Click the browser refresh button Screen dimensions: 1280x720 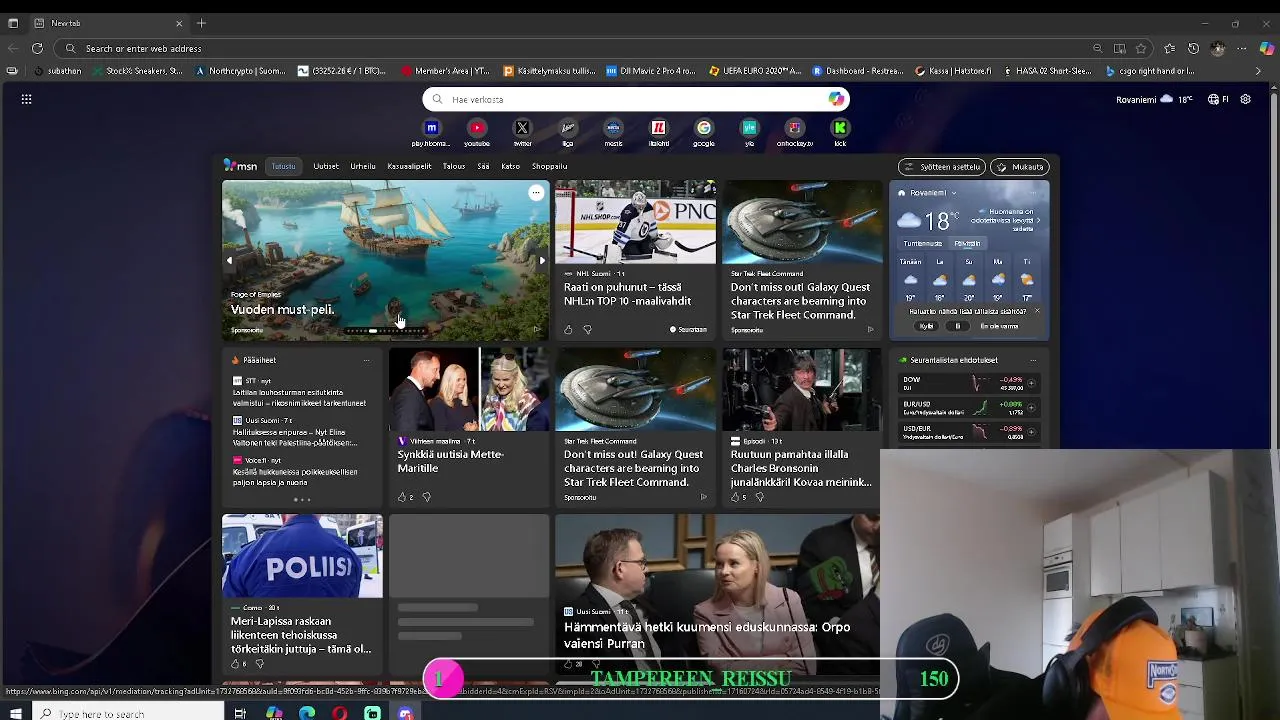point(37,48)
